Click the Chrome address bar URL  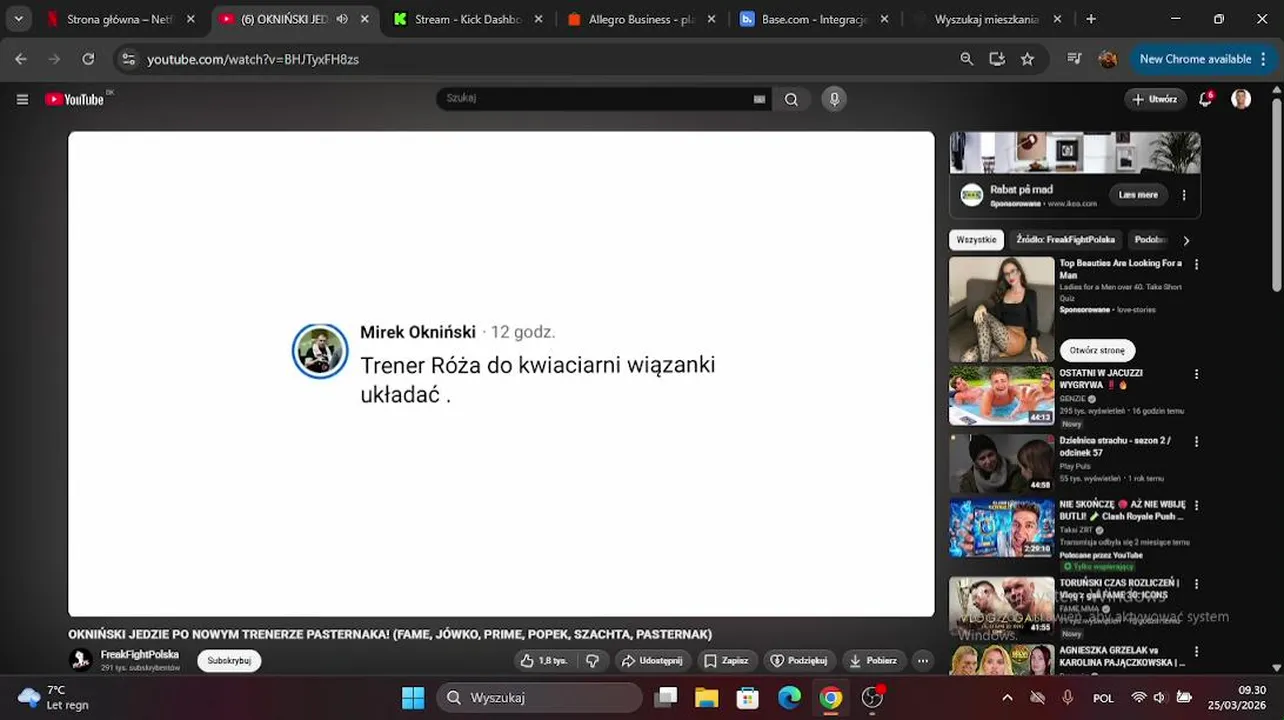click(x=253, y=59)
